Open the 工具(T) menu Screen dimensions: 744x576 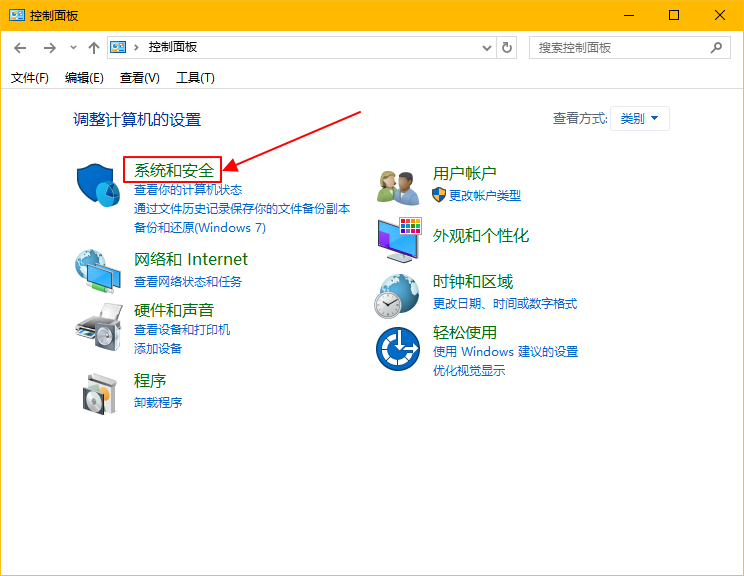point(195,77)
